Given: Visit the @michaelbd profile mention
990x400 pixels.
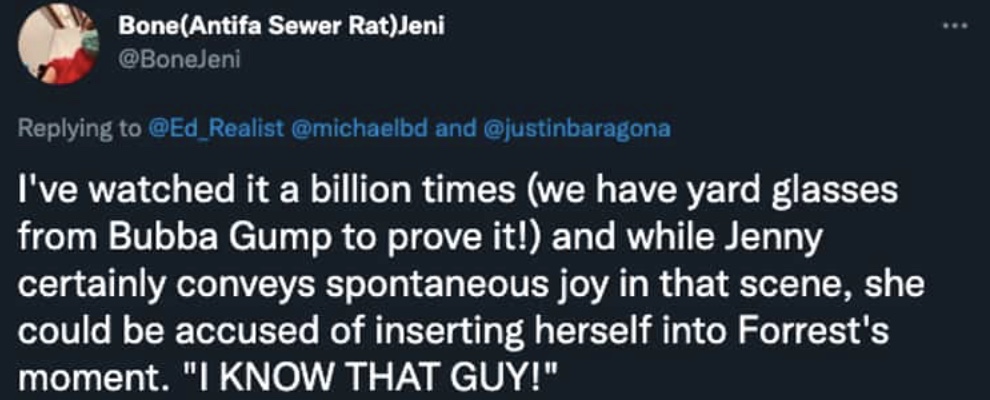Looking at the screenshot, I should click(x=360, y=128).
